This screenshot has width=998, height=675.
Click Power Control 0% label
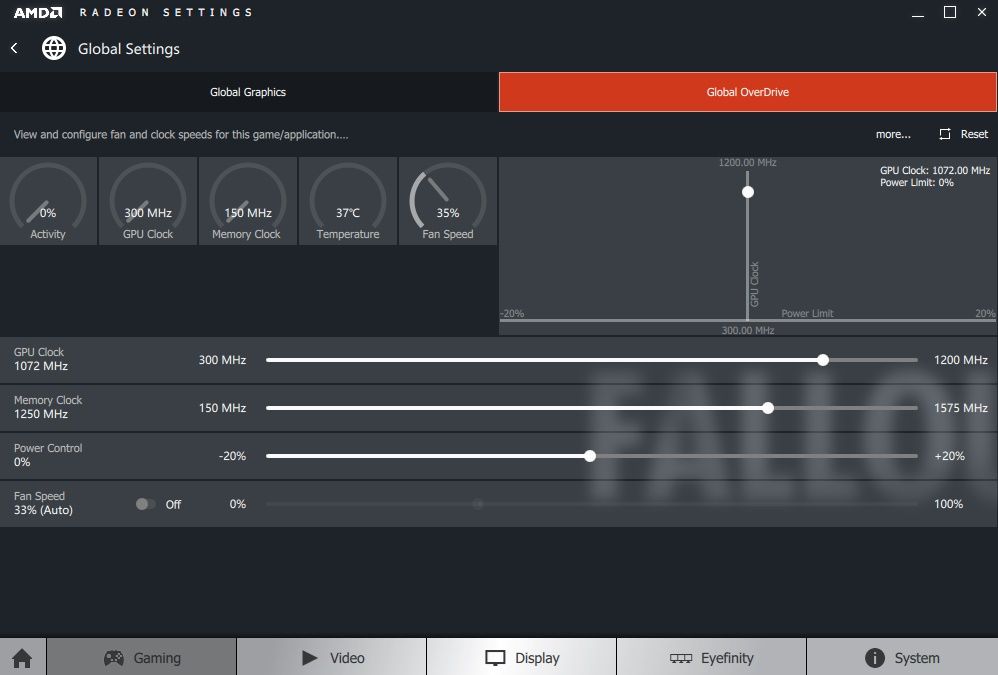click(x=48, y=455)
